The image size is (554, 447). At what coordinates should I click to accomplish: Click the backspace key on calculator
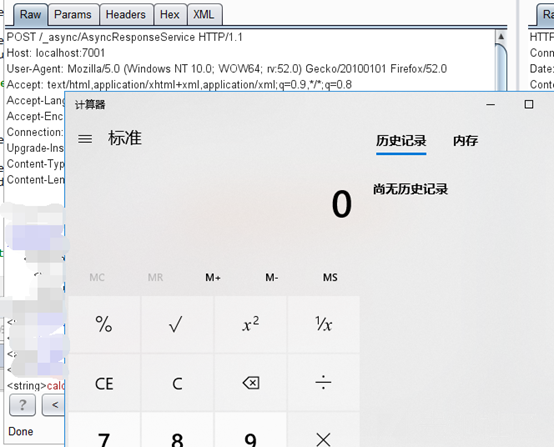point(251,383)
